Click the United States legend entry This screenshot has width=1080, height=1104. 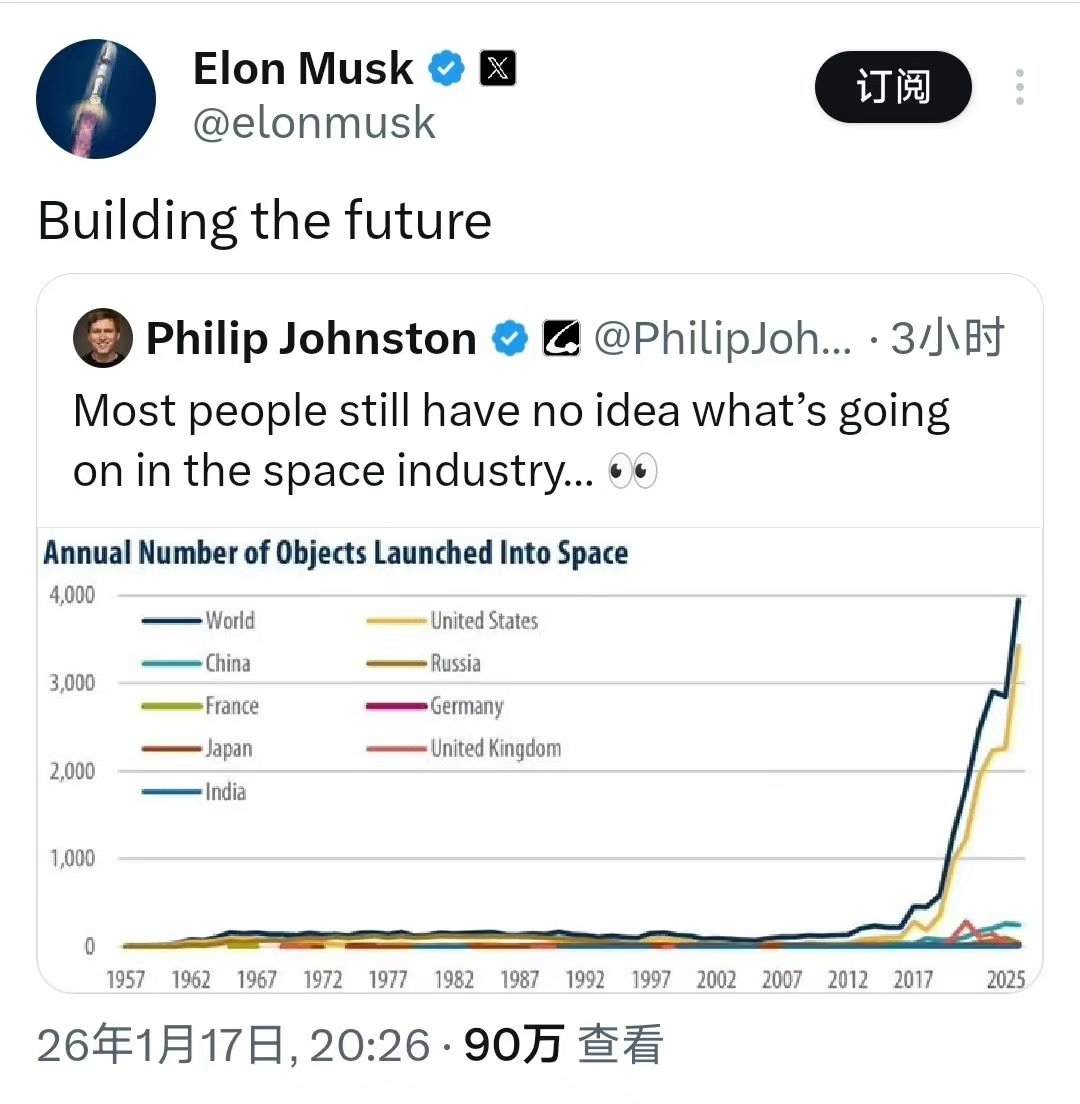(484, 621)
